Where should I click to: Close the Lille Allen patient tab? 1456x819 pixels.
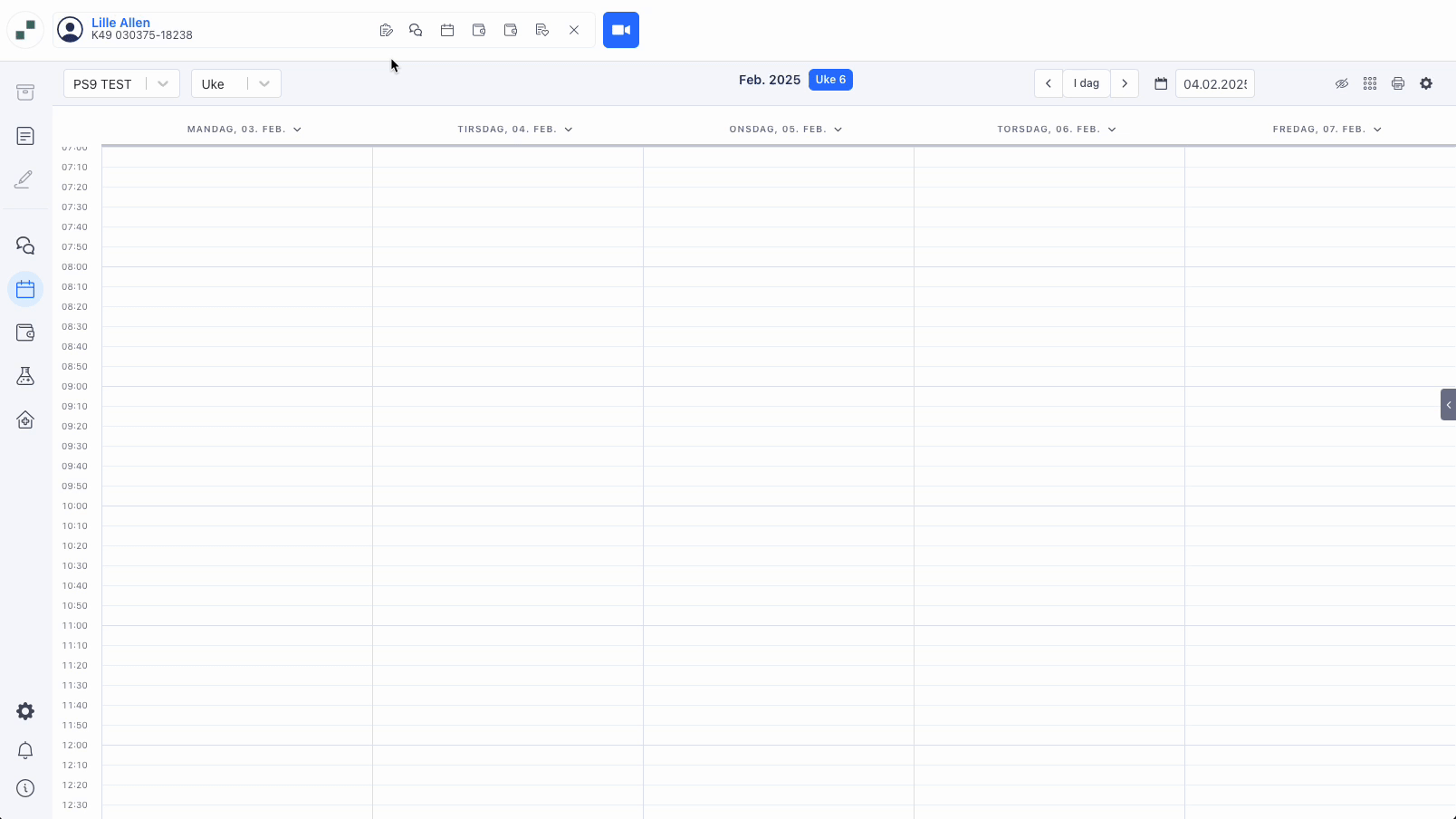click(574, 30)
